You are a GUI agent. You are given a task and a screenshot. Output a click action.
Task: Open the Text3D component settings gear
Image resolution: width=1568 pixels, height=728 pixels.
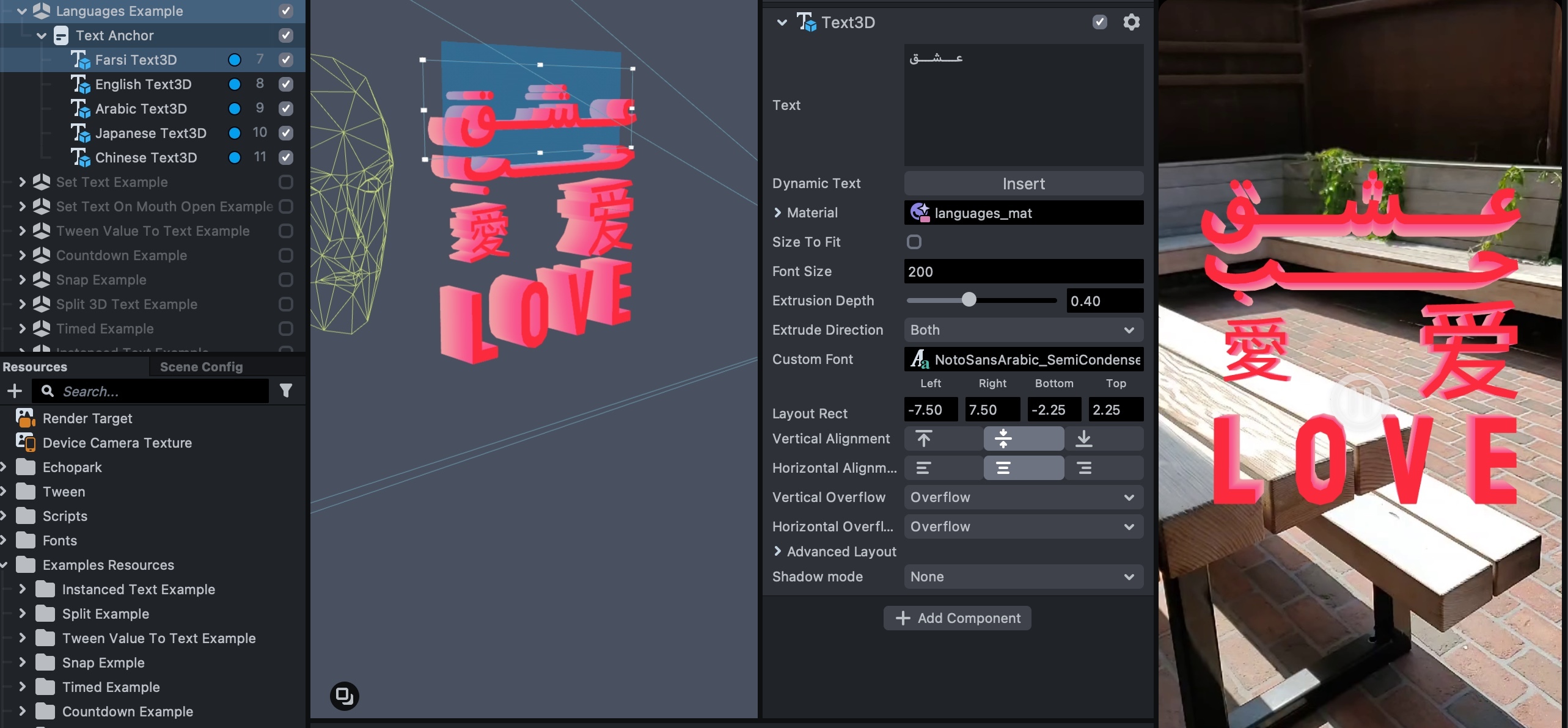point(1131,23)
